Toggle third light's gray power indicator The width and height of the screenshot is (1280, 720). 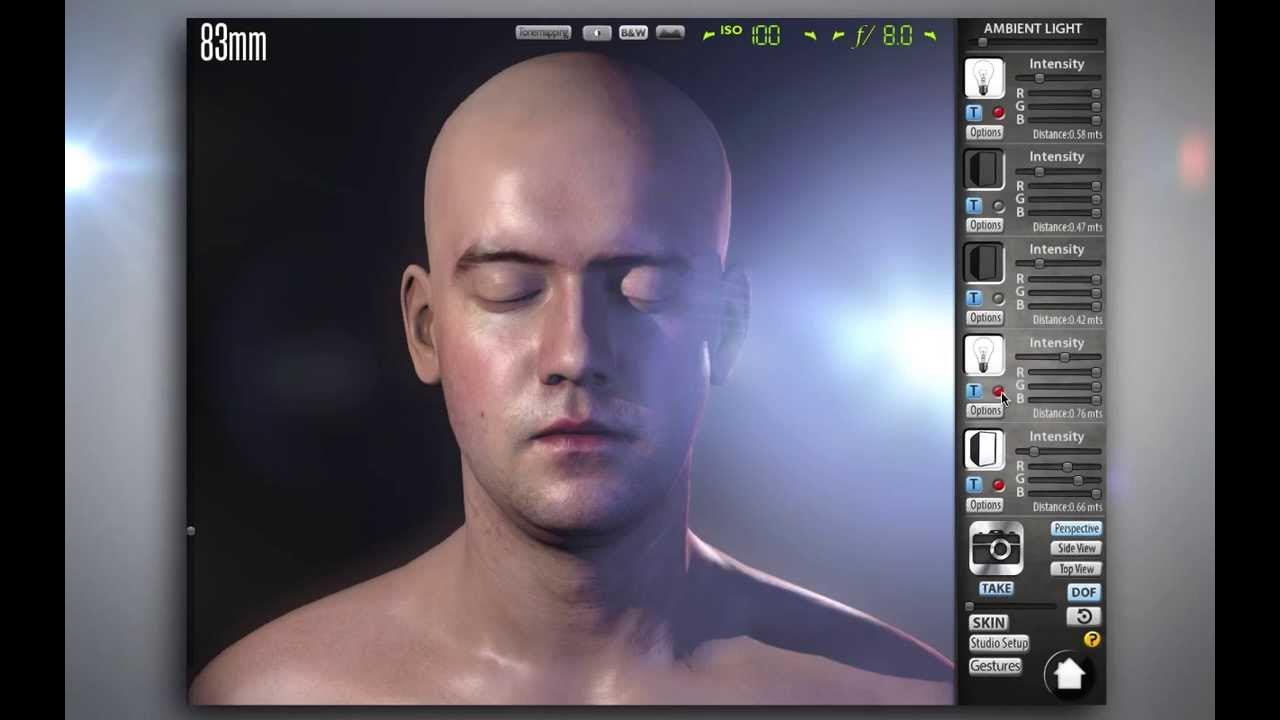[x=998, y=298]
